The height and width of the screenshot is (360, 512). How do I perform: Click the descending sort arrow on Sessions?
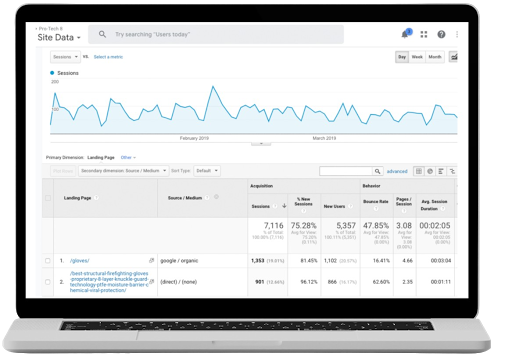coord(284,206)
